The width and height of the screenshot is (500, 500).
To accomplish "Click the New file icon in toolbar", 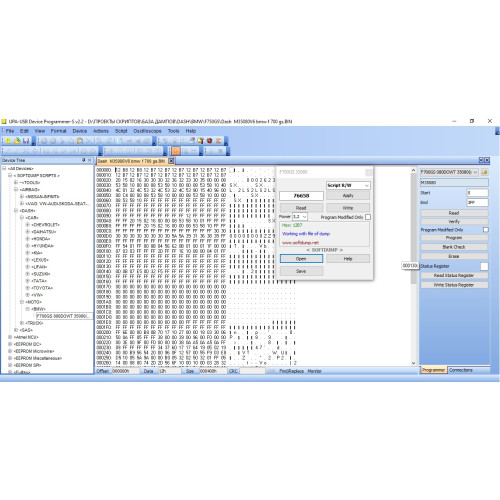I will [x=8, y=141].
